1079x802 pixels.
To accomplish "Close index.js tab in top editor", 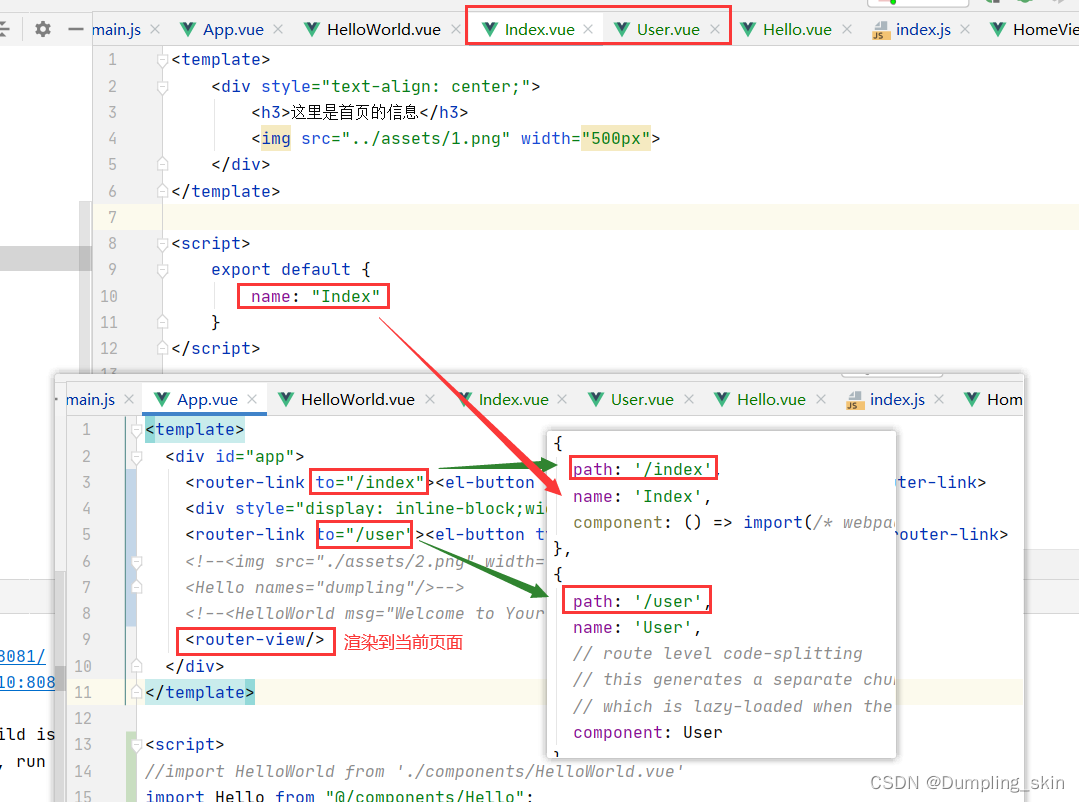I will (965, 29).
